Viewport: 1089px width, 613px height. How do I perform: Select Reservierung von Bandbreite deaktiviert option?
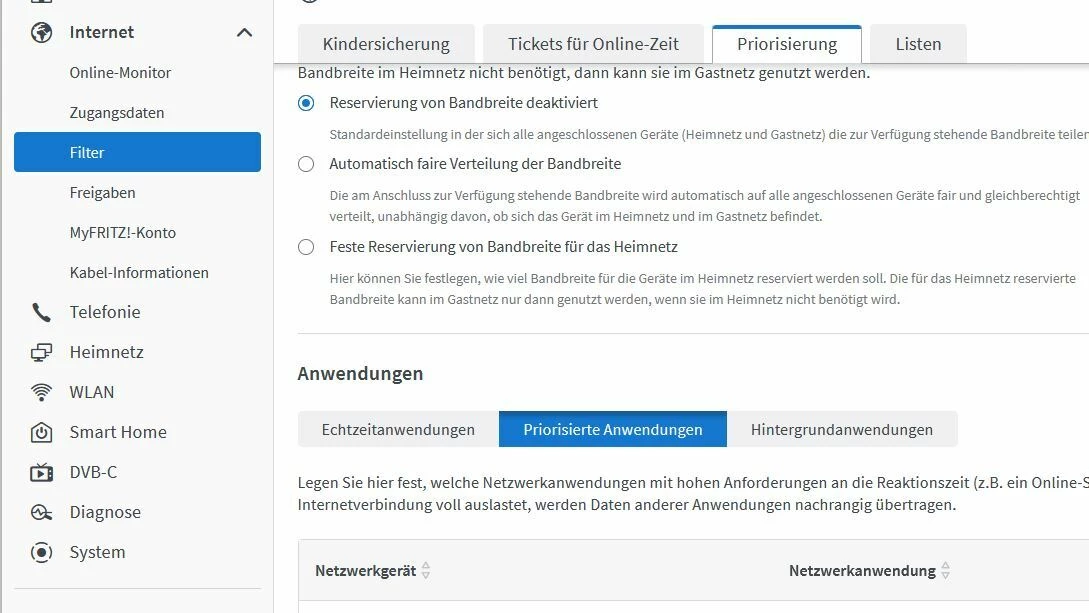pyautogui.click(x=306, y=103)
